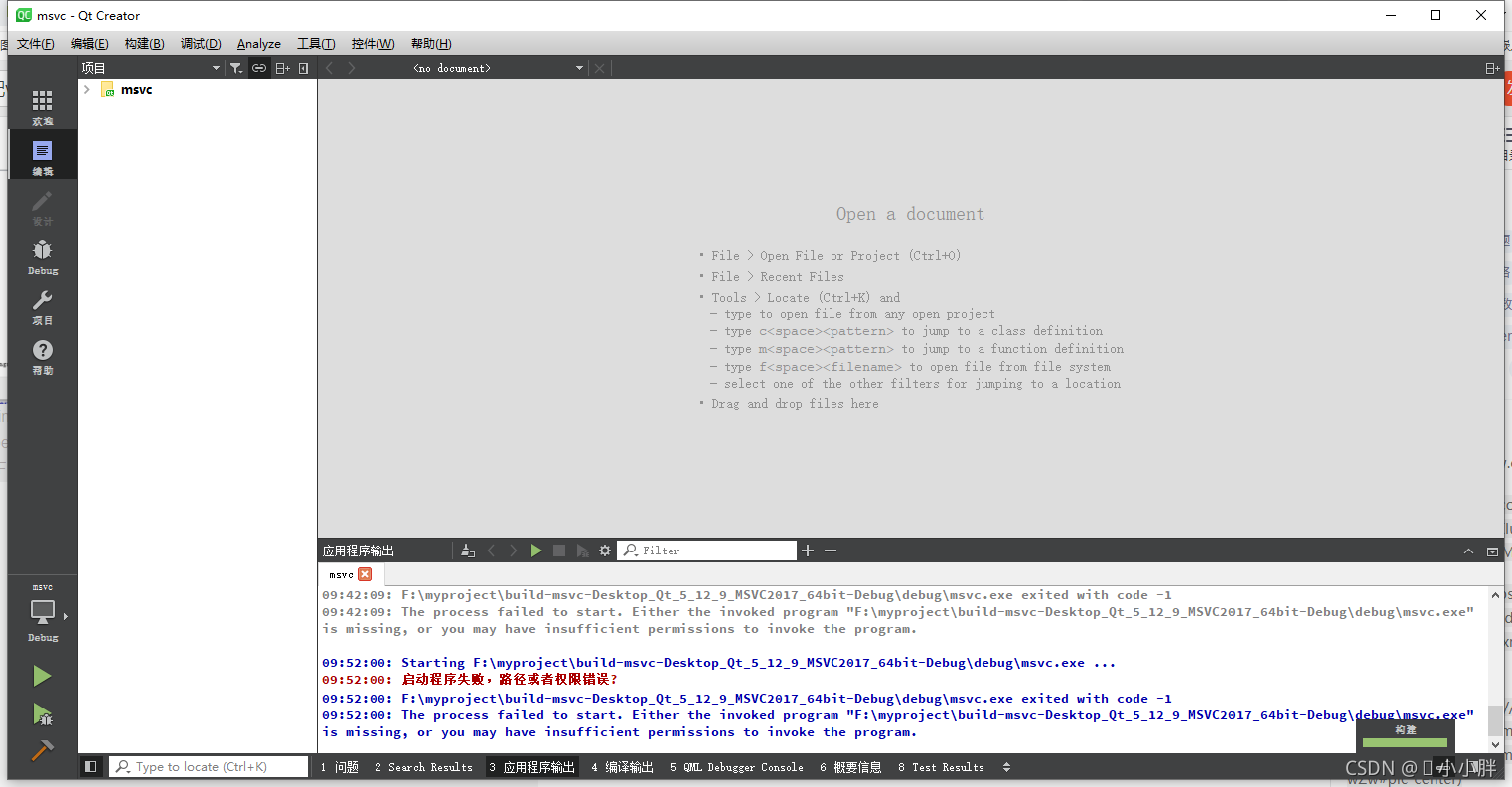The image size is (1512, 787).
Task: Minimize output pane with up chevron
Action: coord(1468,551)
